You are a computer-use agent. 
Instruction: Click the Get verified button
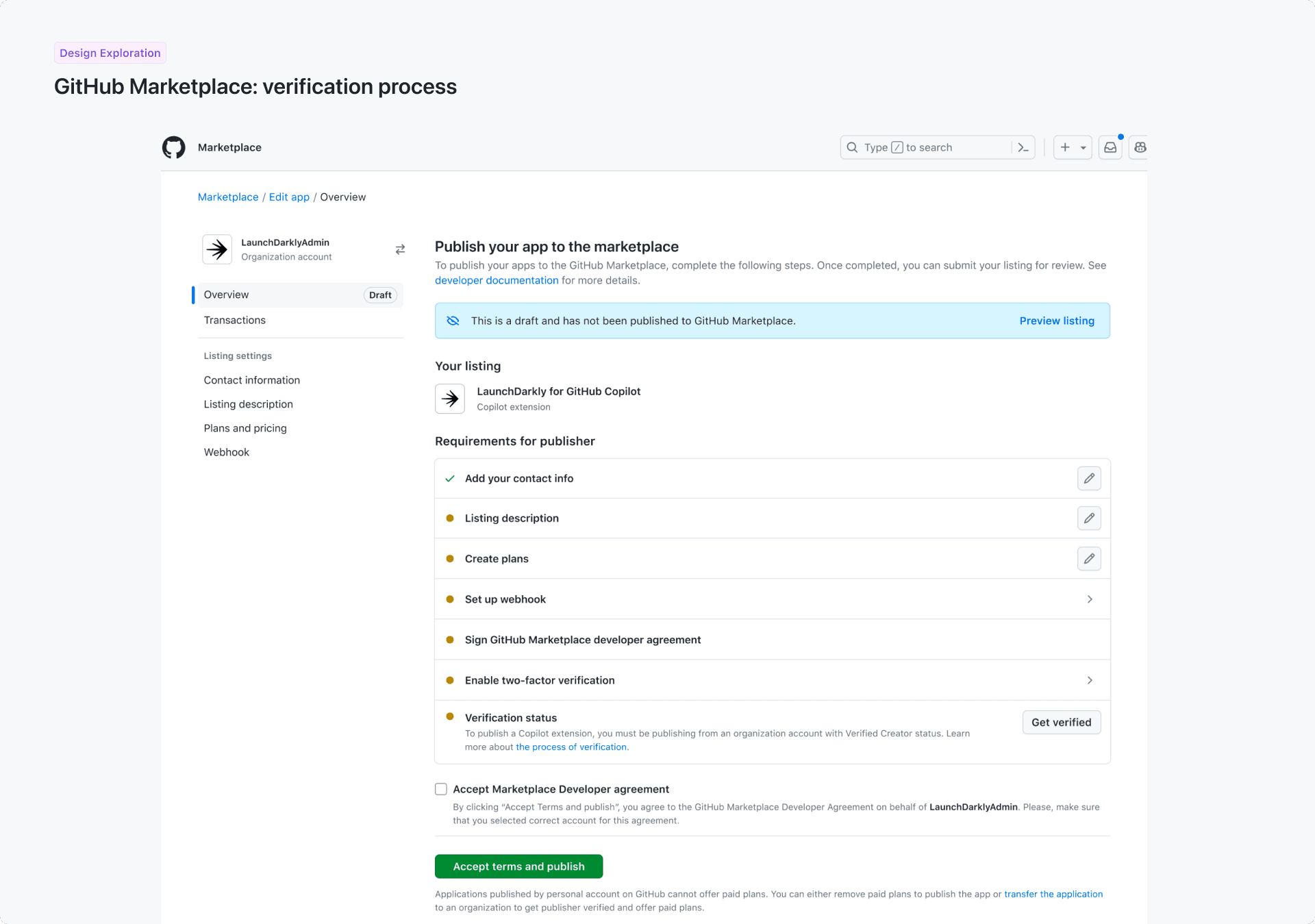pos(1061,722)
